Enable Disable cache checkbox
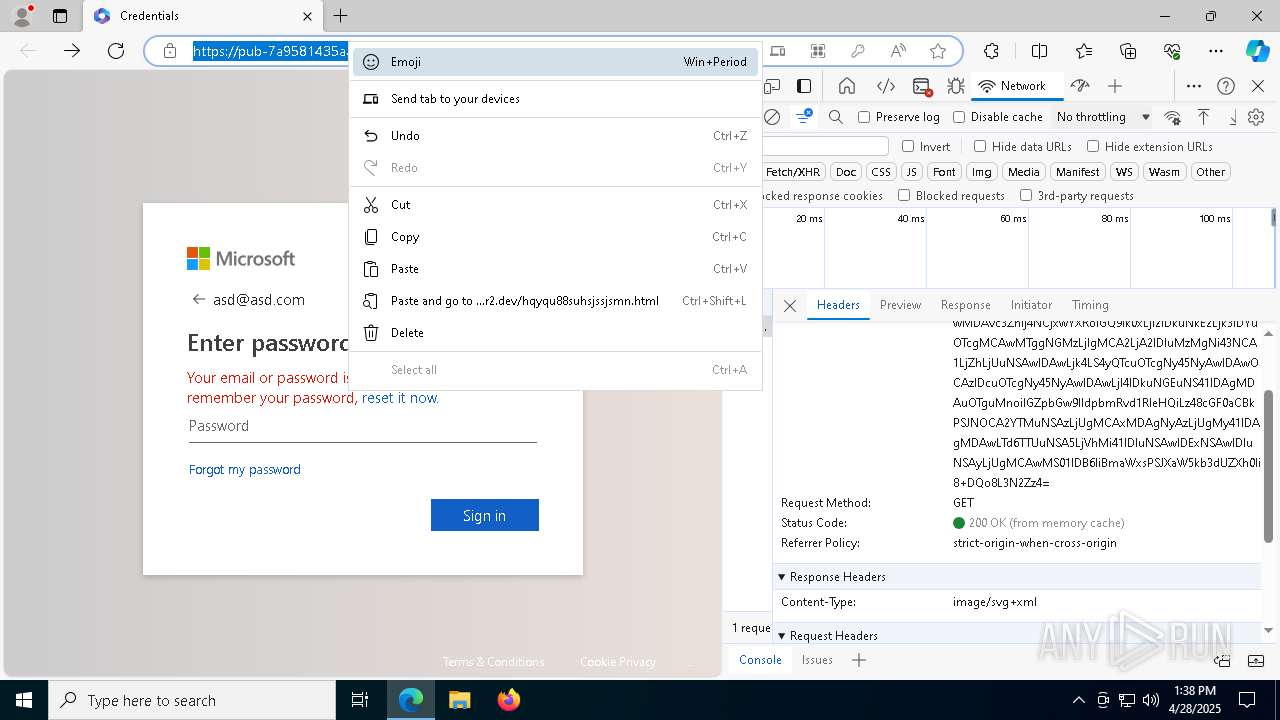The height and width of the screenshot is (720, 1280). coord(959,117)
